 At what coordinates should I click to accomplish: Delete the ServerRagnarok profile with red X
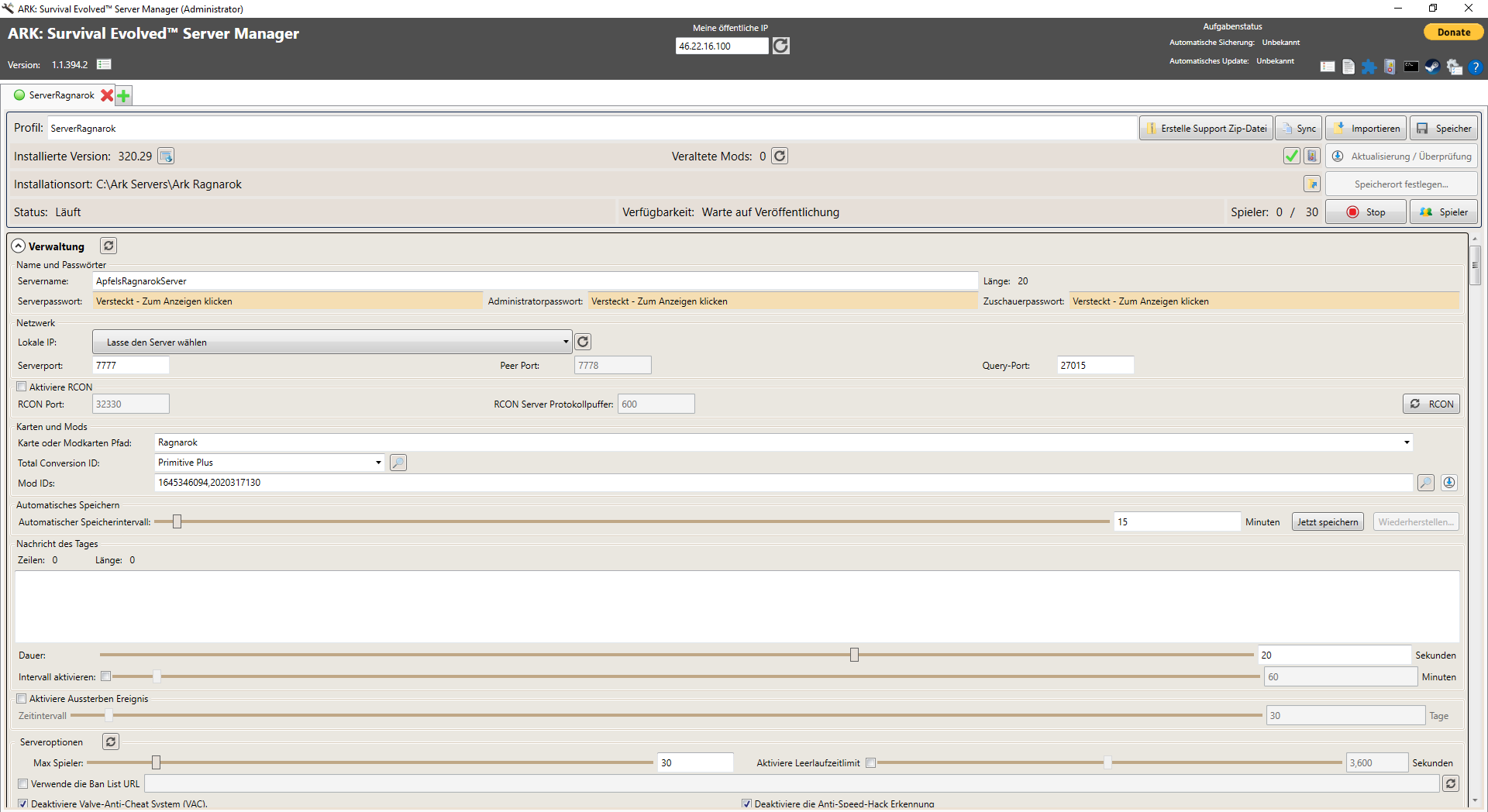107,95
